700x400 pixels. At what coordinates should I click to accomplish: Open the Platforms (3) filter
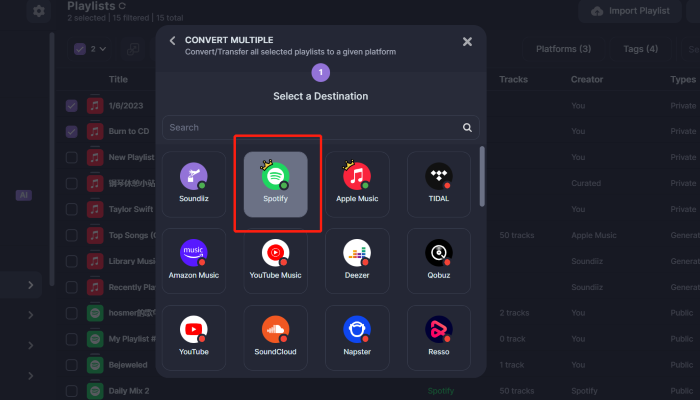click(x=563, y=49)
